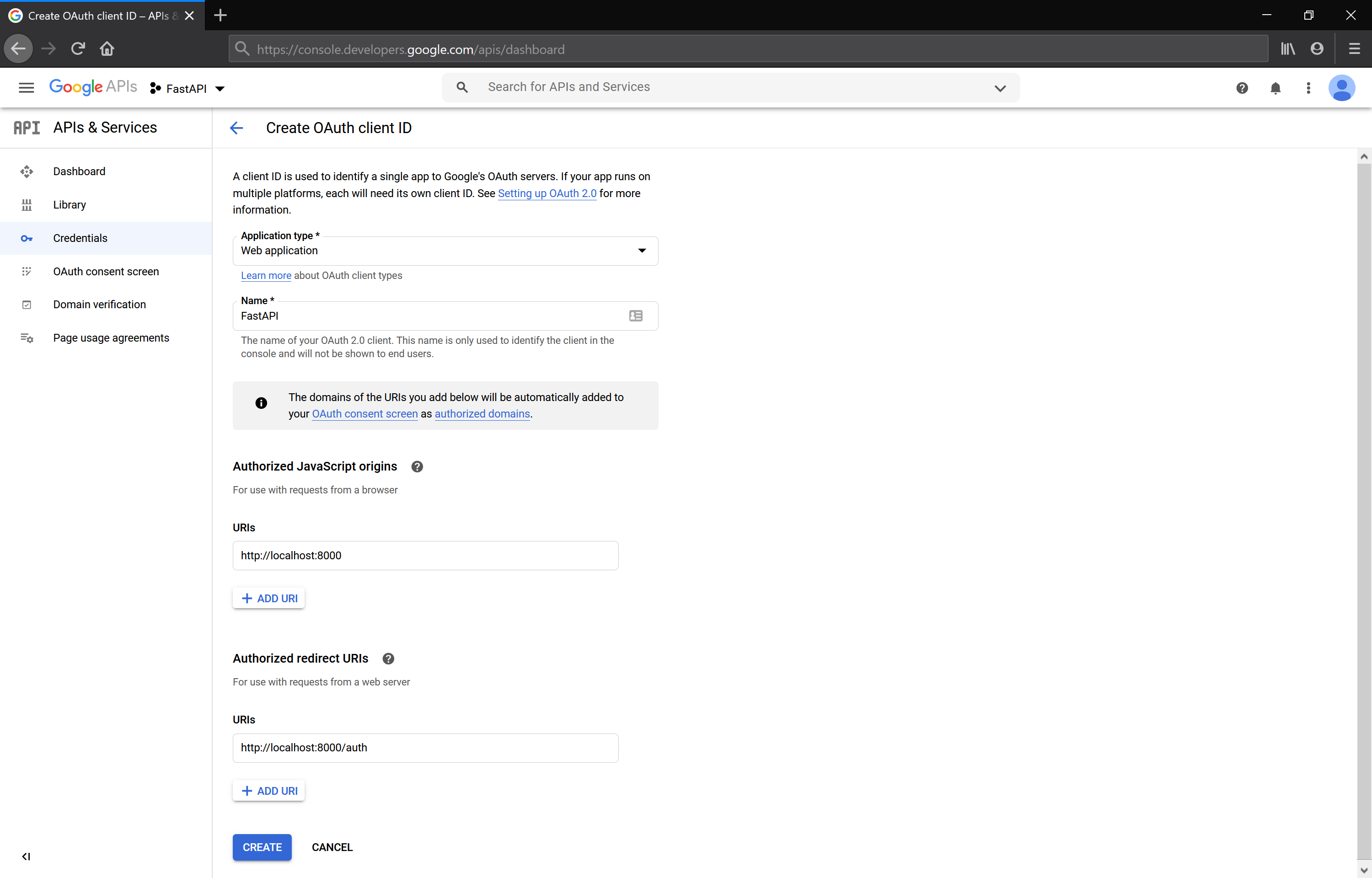Viewport: 1372px width, 878px height.
Task: Show help for Authorized JavaScript origins
Action: click(x=417, y=466)
